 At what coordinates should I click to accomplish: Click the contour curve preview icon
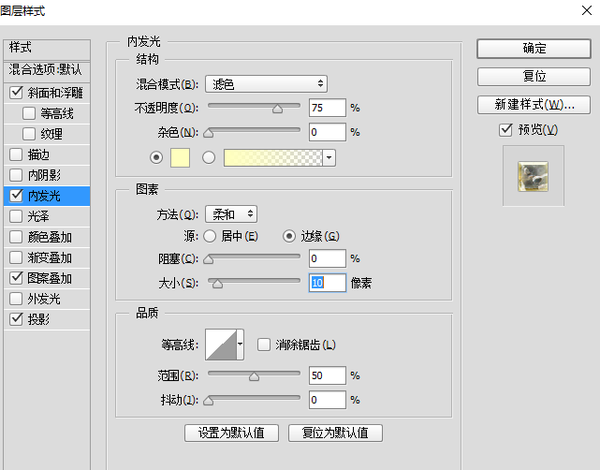point(220,345)
